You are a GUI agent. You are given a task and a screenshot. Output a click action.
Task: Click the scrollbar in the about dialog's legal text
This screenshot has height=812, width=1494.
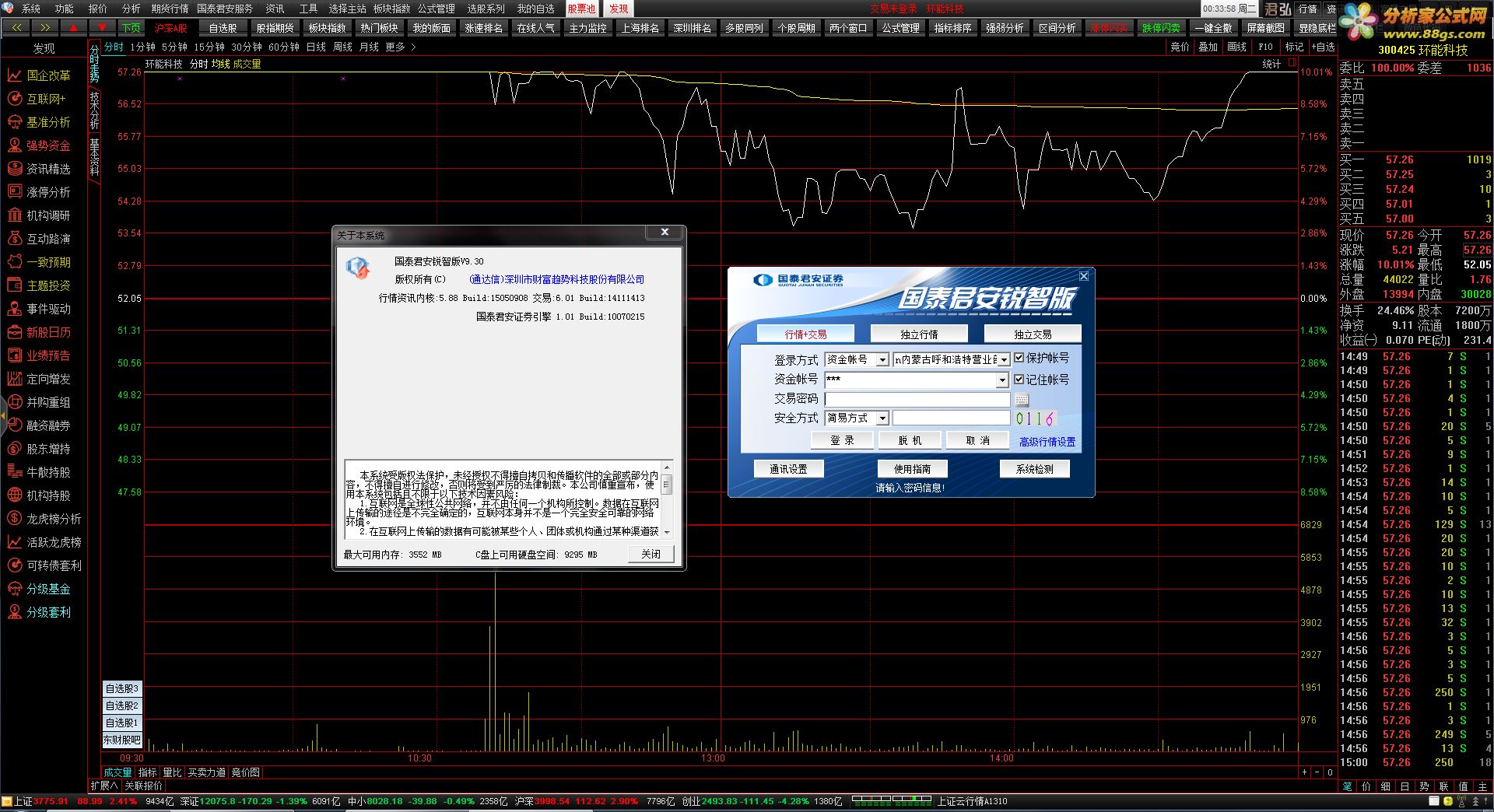coord(667,499)
